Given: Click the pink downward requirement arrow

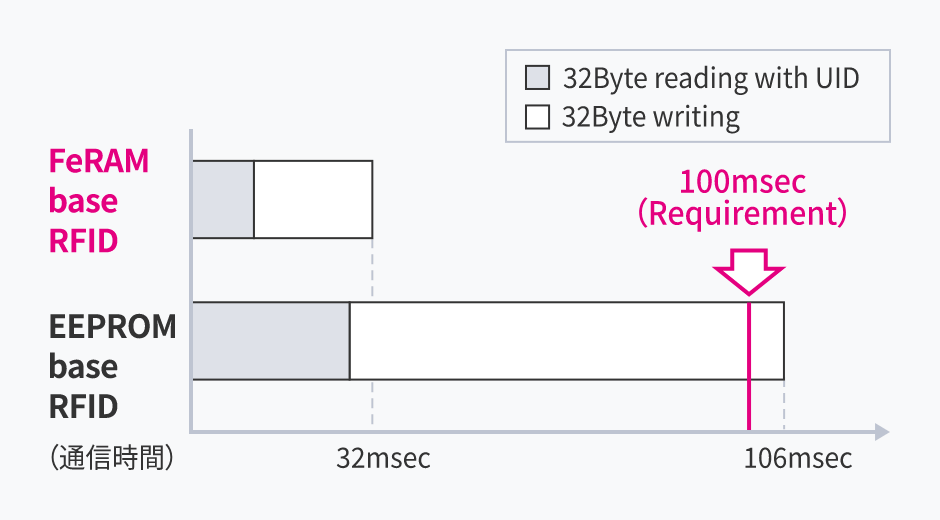Looking at the screenshot, I should 748,270.
